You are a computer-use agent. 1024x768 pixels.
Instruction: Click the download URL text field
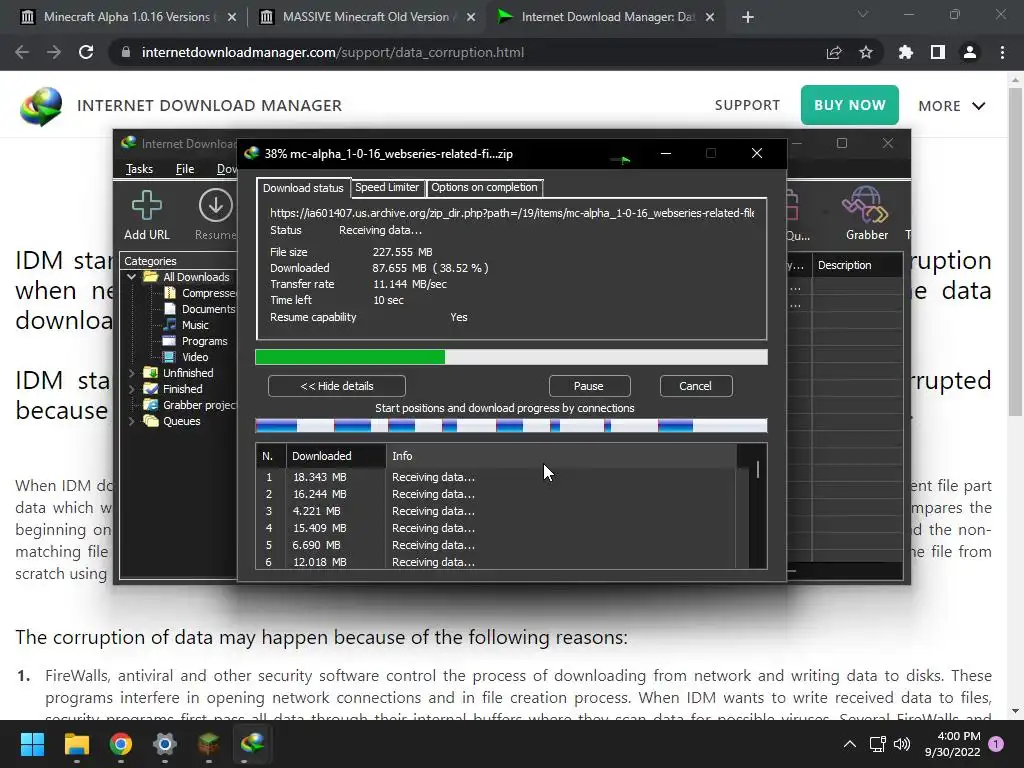coord(512,213)
